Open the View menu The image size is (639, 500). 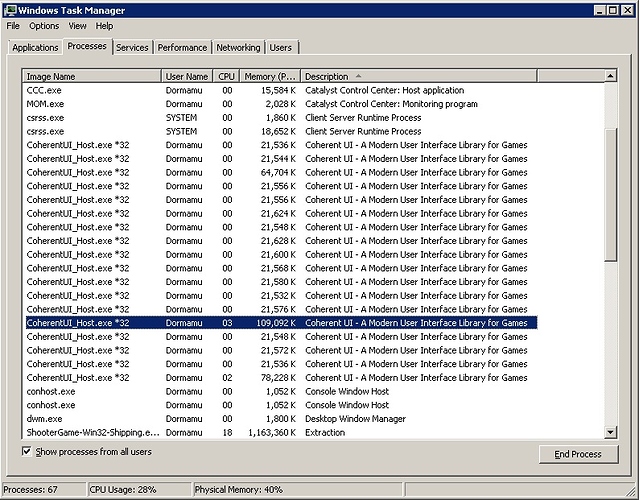77,26
